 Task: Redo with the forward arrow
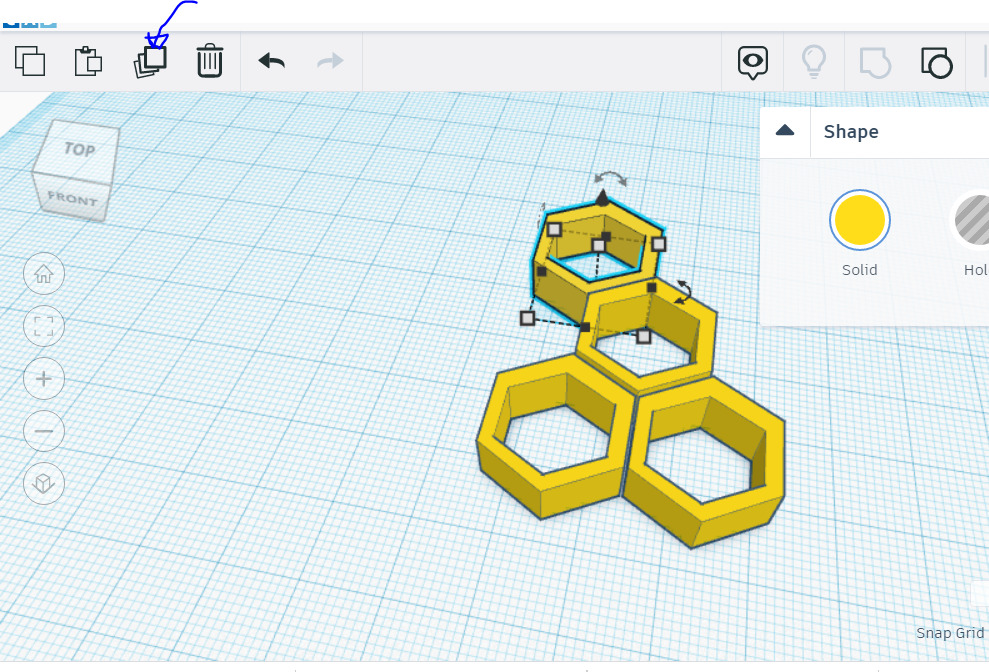tap(330, 61)
